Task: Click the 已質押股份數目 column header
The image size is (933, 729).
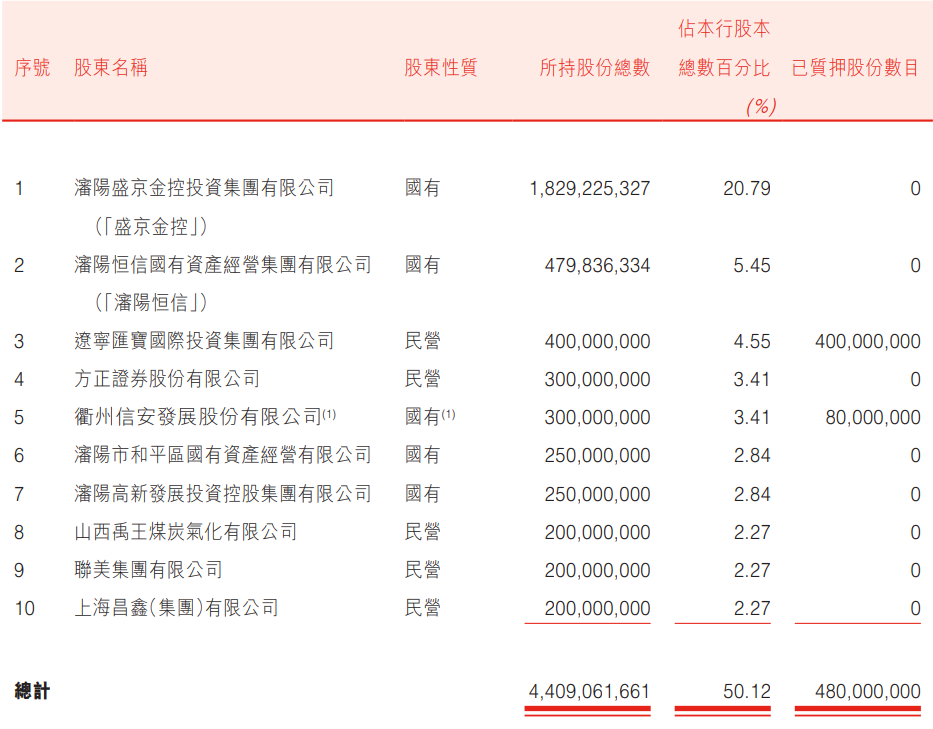Action: pos(855,68)
